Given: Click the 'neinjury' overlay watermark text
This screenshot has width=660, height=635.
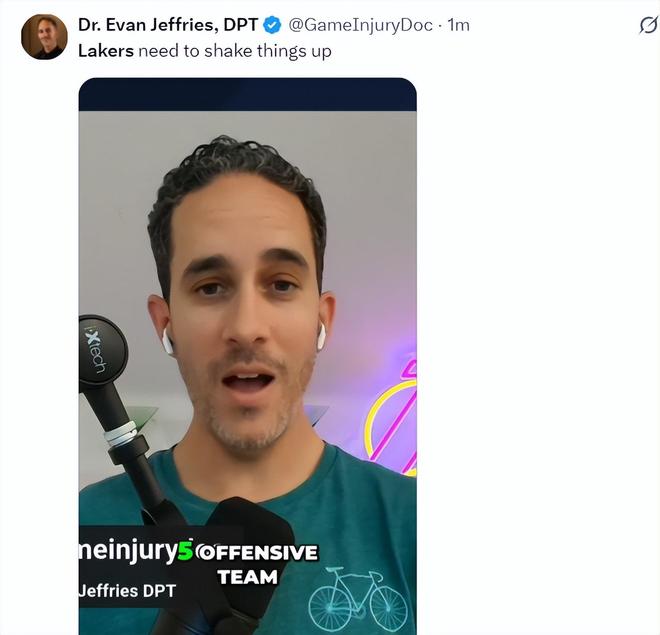Looking at the screenshot, I should [x=128, y=552].
